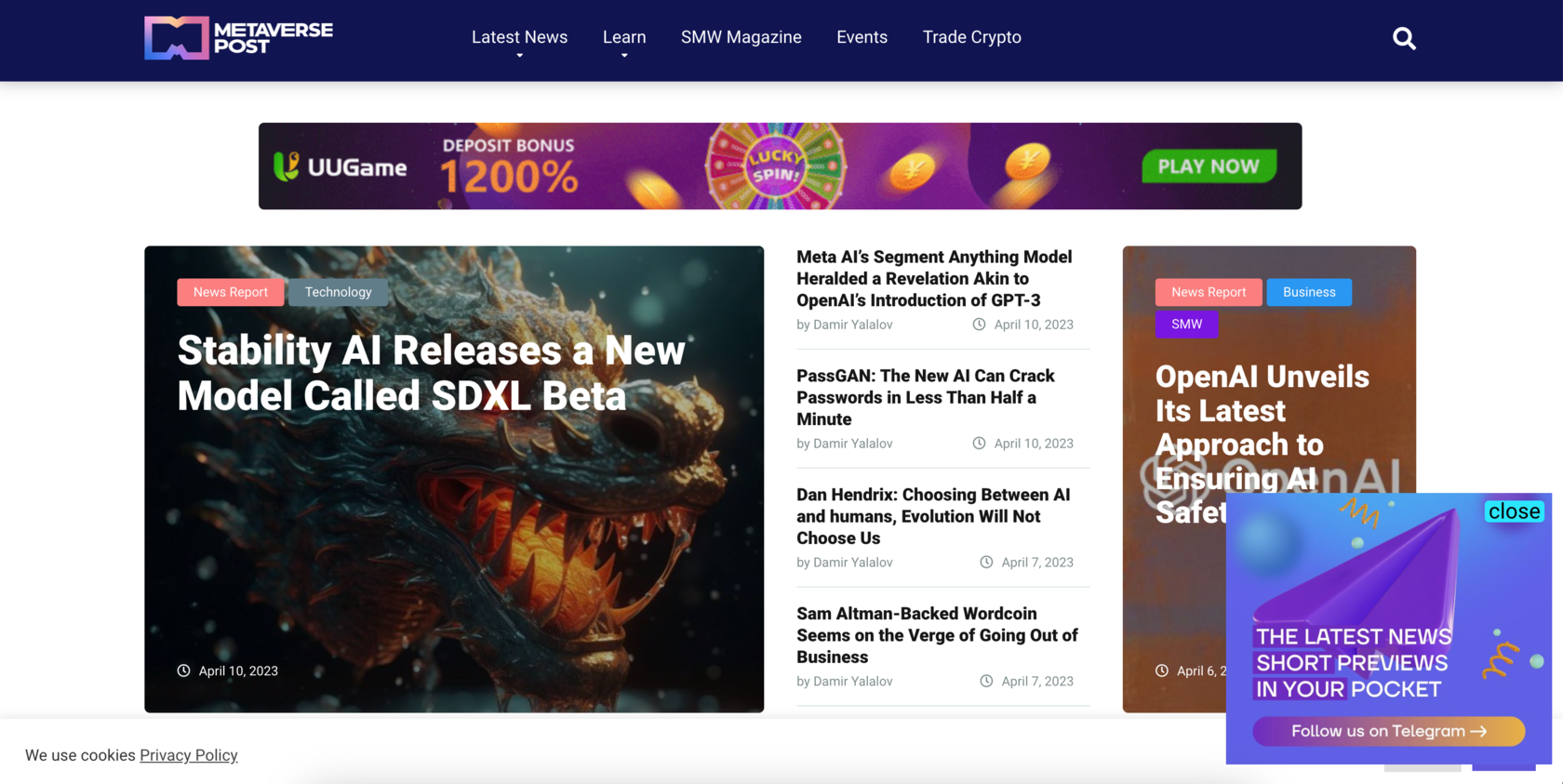The image size is (1563, 784).
Task: Select the purple SMW category tag
Action: [1186, 324]
